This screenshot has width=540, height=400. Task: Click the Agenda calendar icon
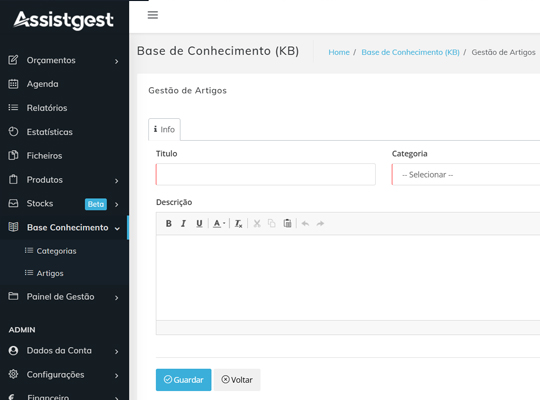click(x=13, y=84)
